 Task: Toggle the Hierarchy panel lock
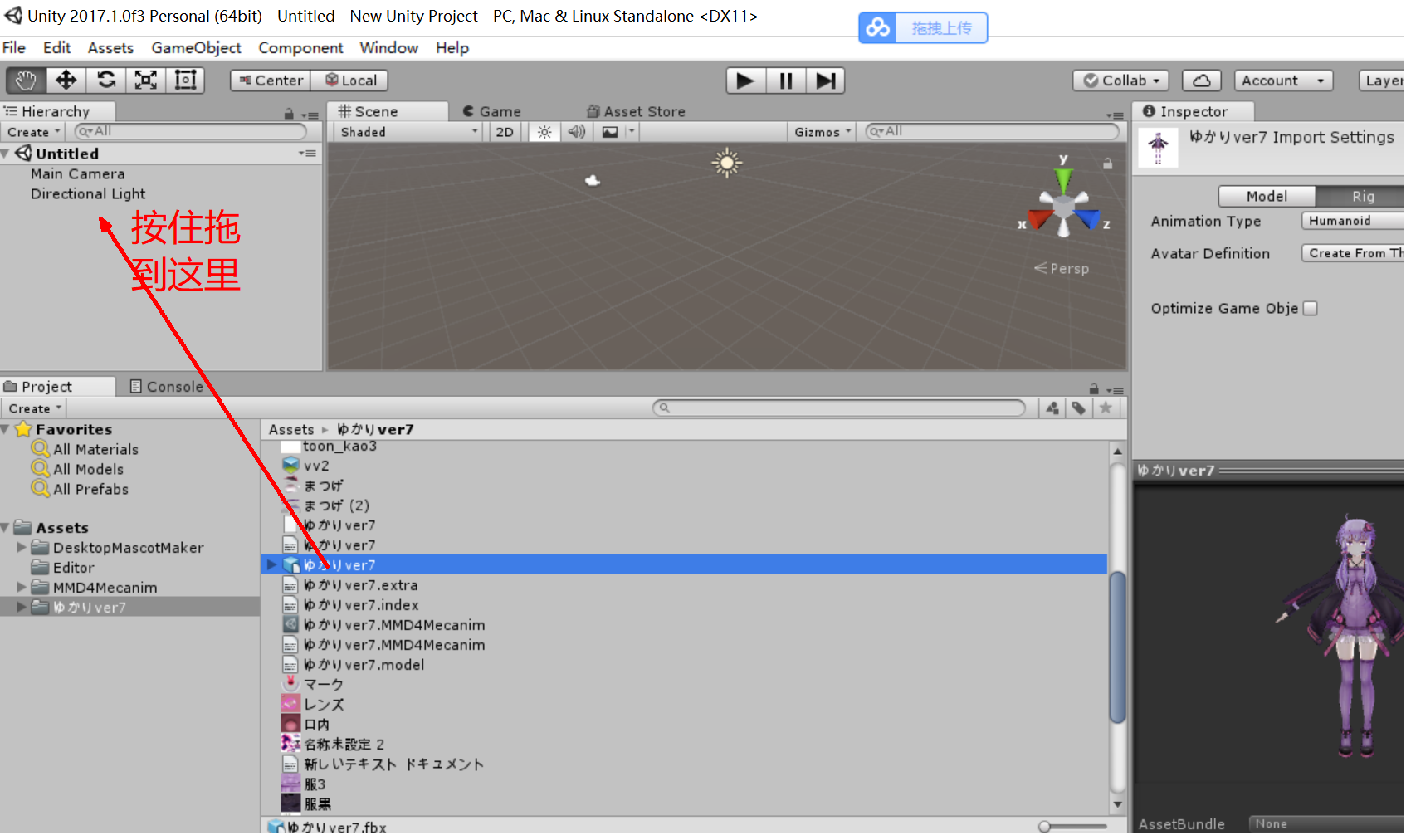click(289, 114)
